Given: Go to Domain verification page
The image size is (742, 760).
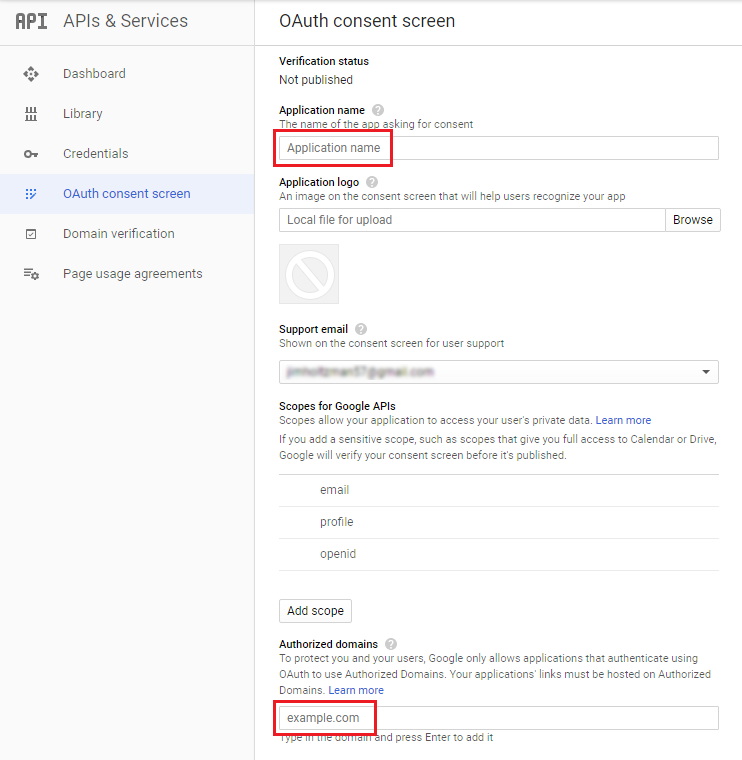Looking at the screenshot, I should point(119,234).
